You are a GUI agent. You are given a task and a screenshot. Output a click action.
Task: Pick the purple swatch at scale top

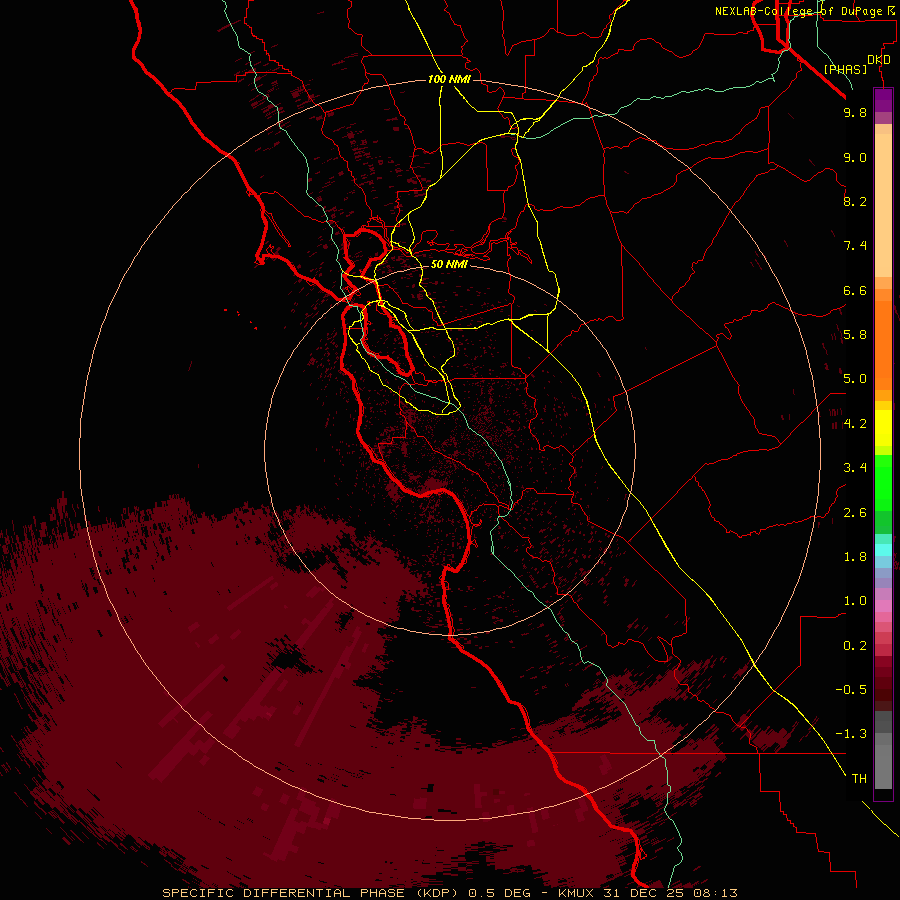[883, 100]
